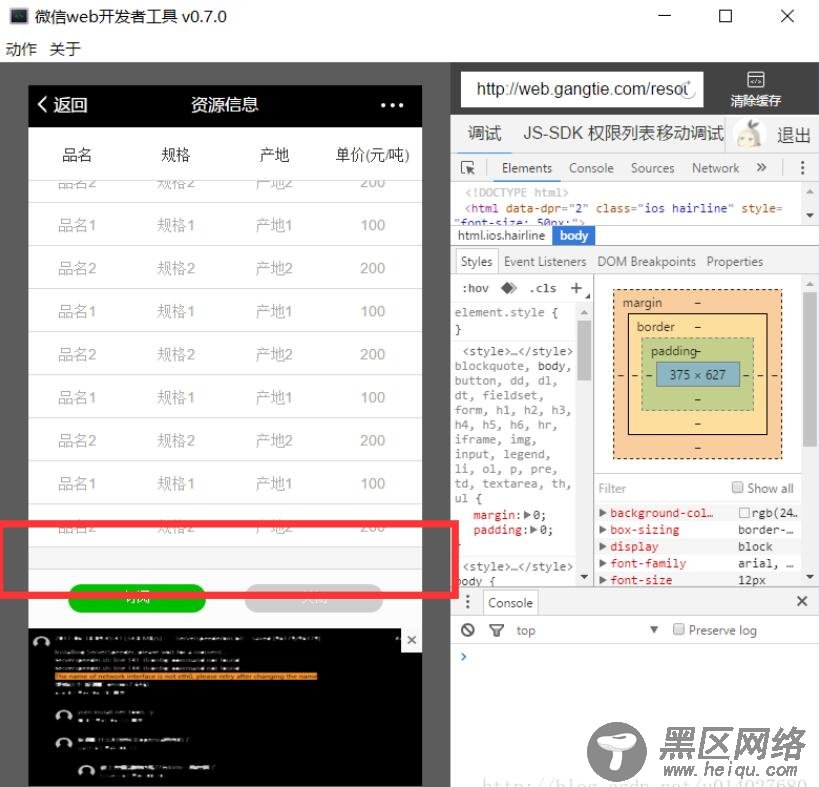Click the computed pane vertical scrollbar thumb

[x=810, y=369]
